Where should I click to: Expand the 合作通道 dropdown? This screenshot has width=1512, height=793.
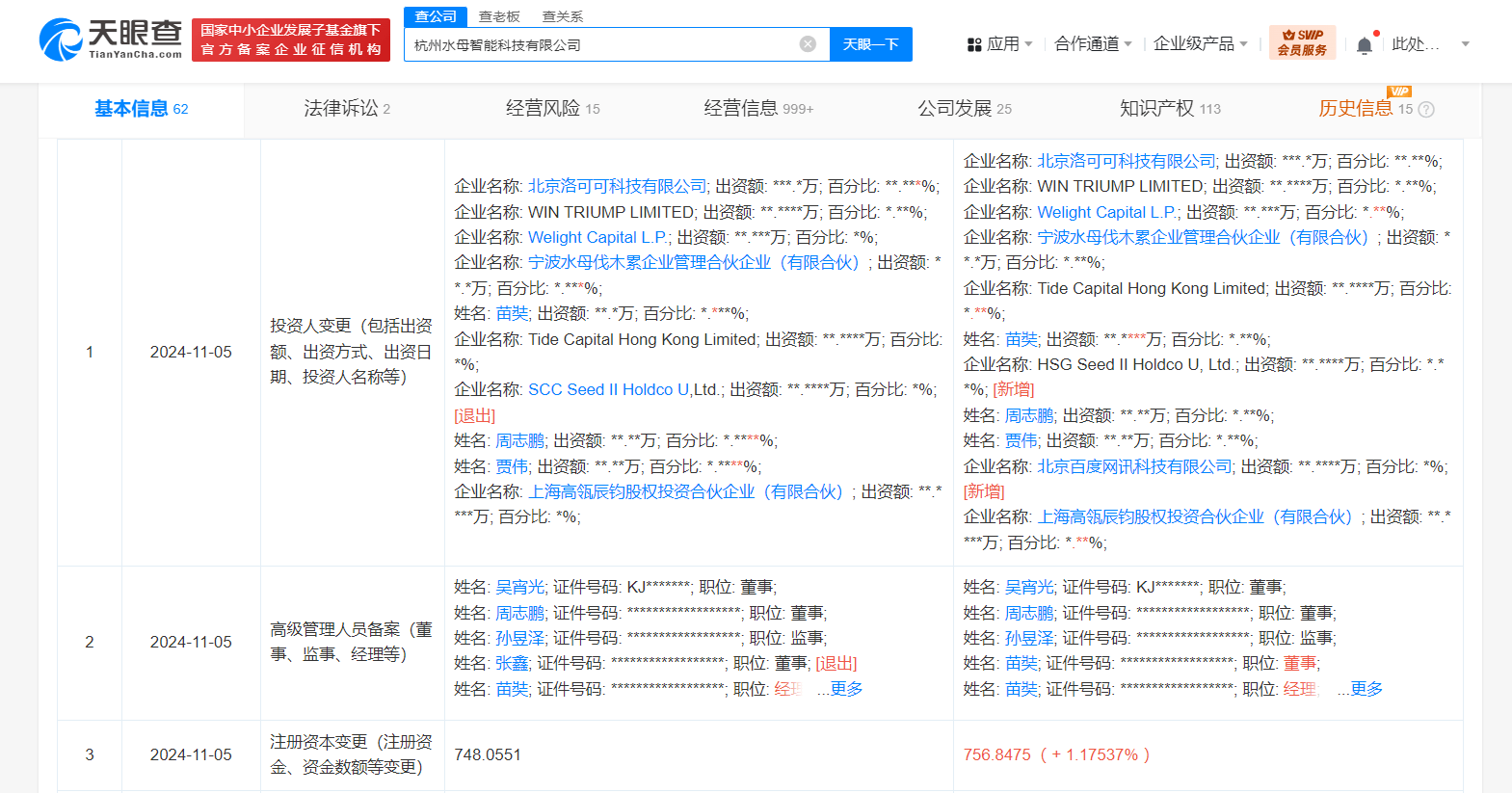1093,44
